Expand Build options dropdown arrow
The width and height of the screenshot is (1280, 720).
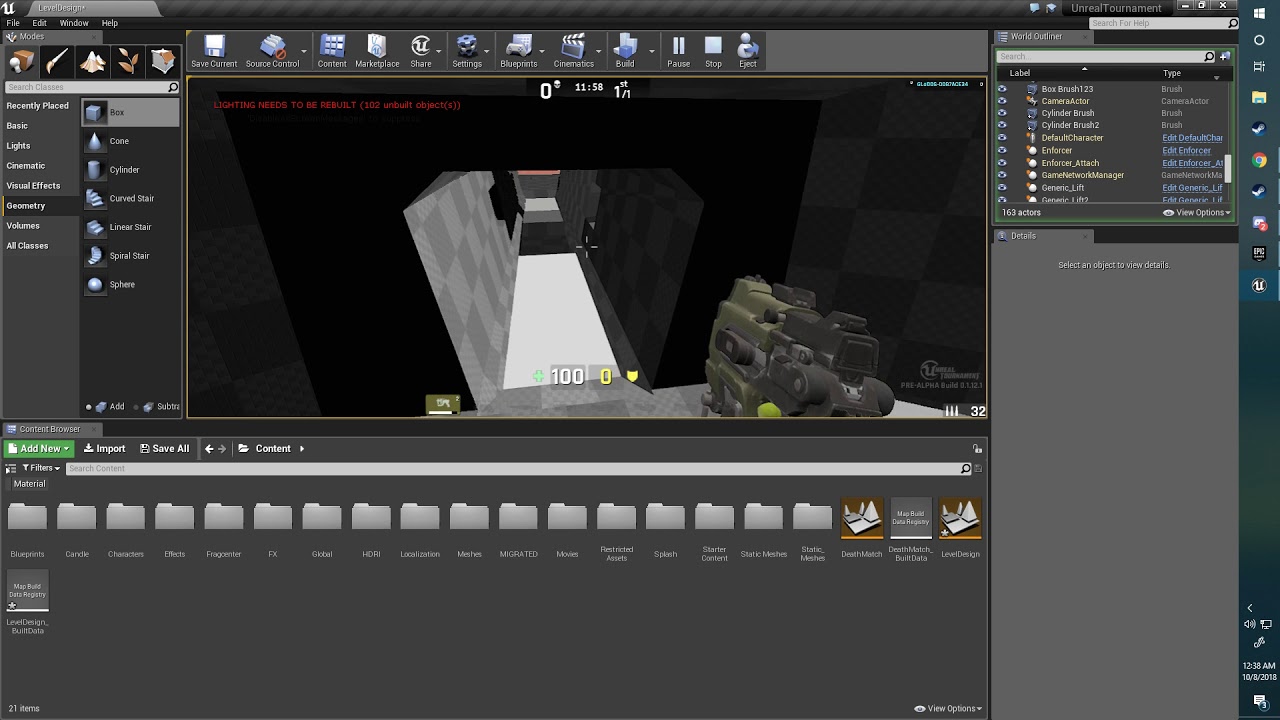(652, 52)
